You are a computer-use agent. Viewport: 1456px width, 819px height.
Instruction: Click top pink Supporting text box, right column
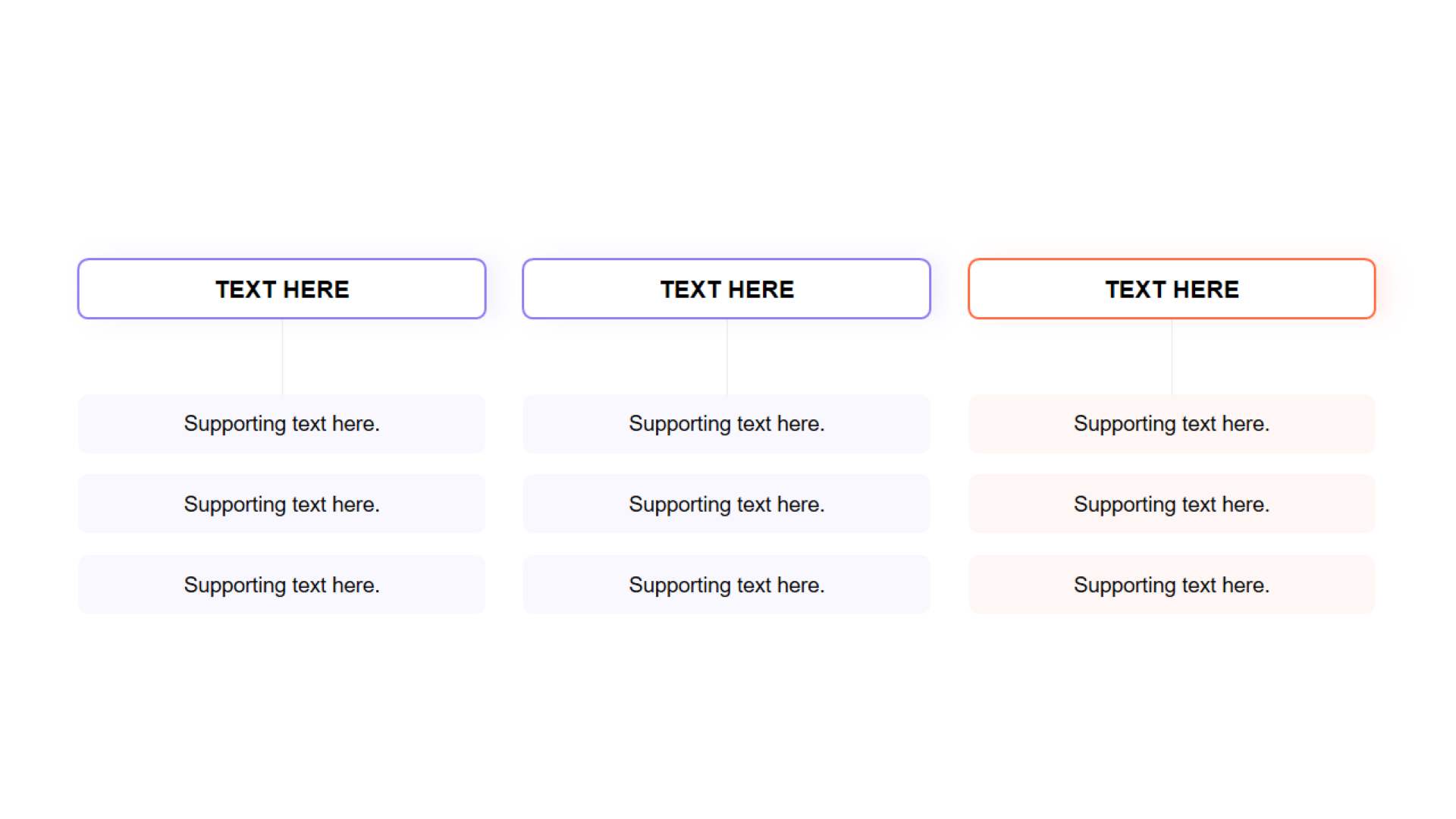[1172, 424]
